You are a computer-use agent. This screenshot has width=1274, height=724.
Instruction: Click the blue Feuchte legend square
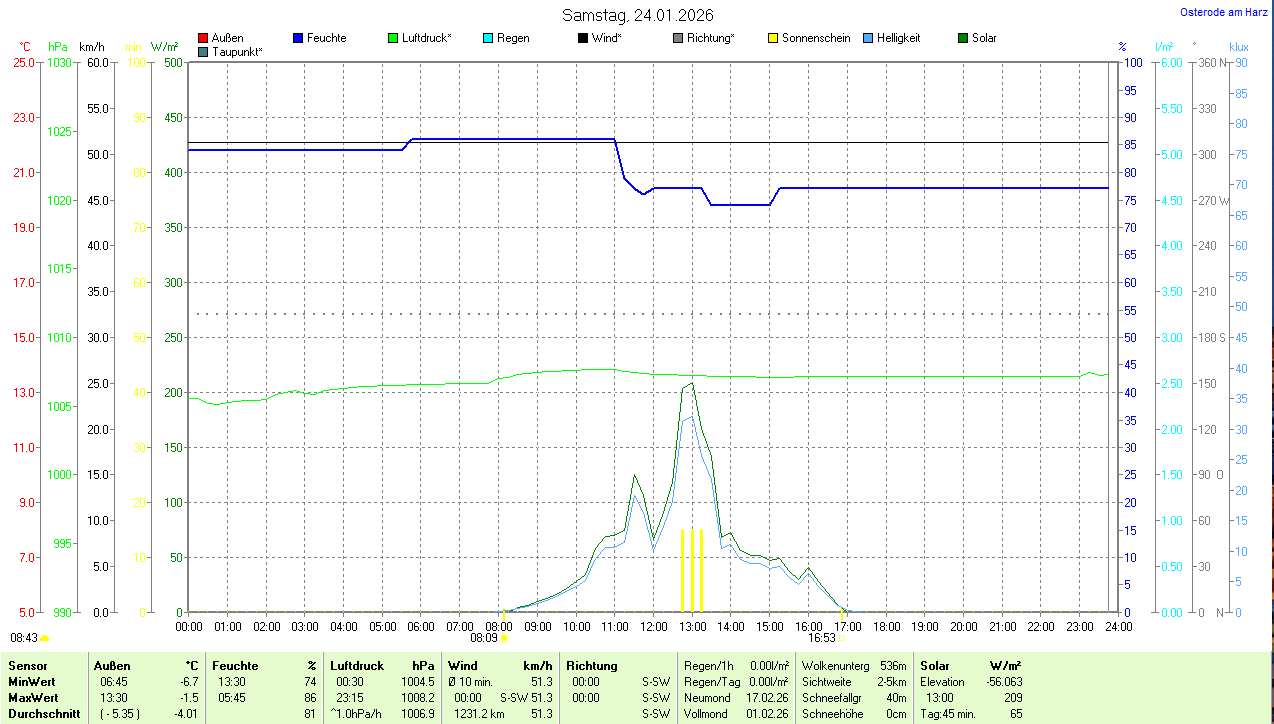(298, 38)
